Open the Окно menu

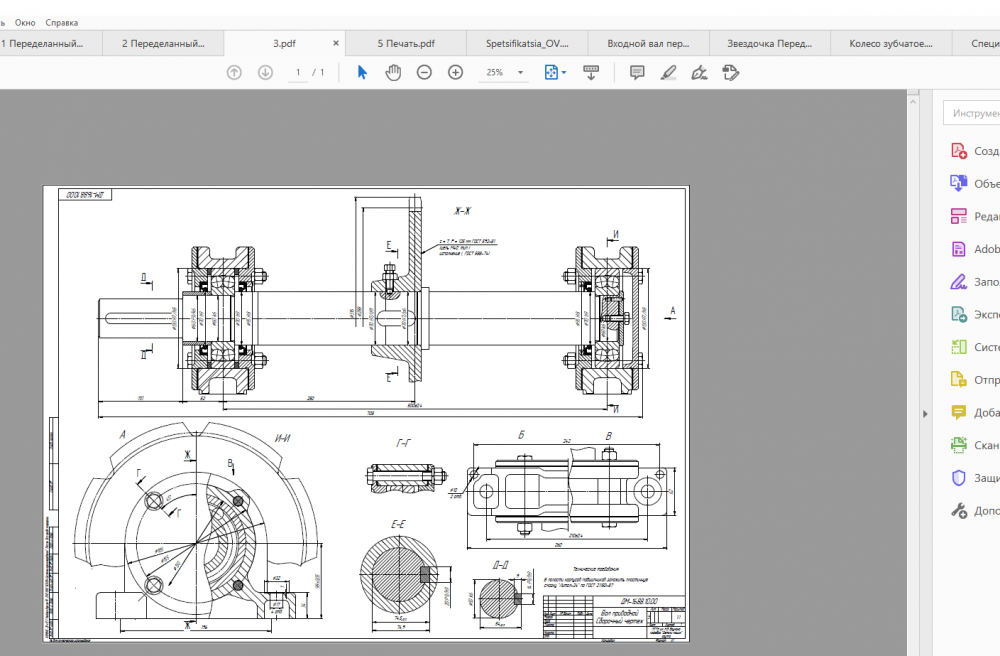pyautogui.click(x=25, y=22)
